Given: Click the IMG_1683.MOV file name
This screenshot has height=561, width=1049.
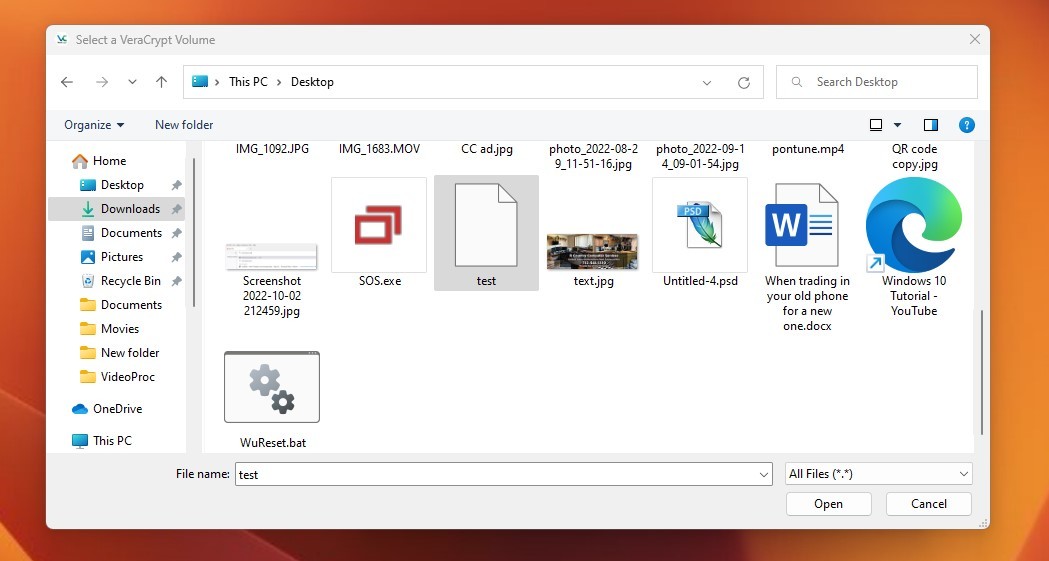Looking at the screenshot, I should click(x=379, y=149).
